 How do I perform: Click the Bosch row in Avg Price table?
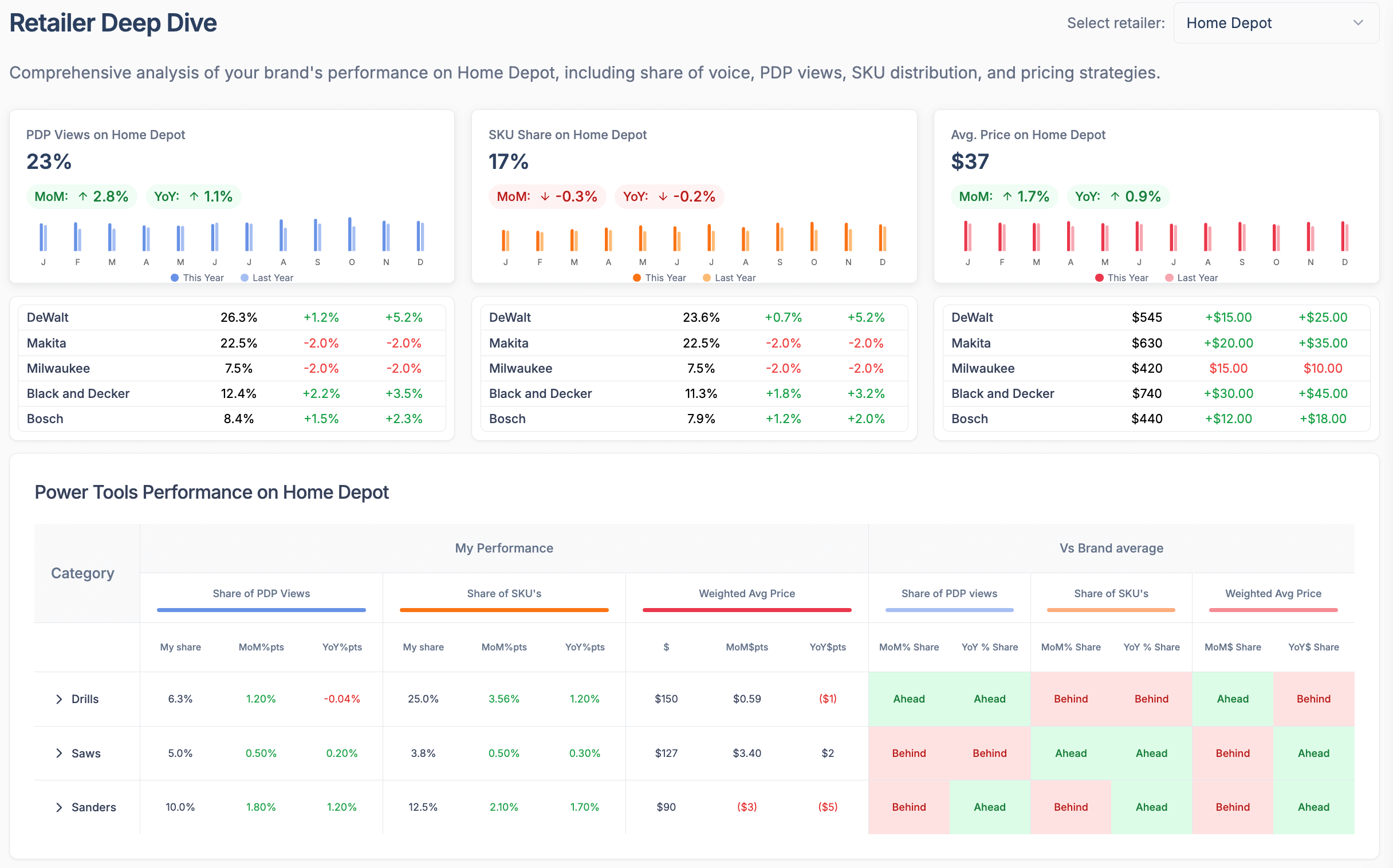(1156, 419)
